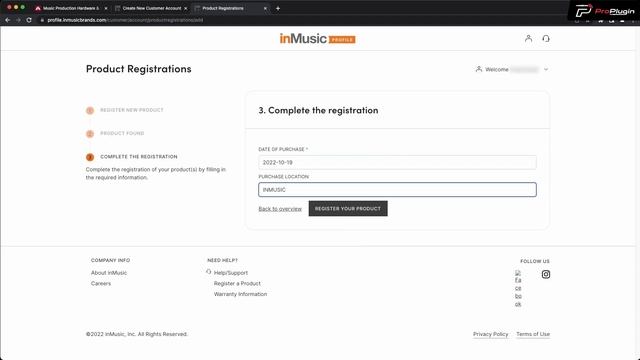This screenshot has width=640, height=360.
Task: Open the Privacy Policy link
Action: (x=491, y=334)
